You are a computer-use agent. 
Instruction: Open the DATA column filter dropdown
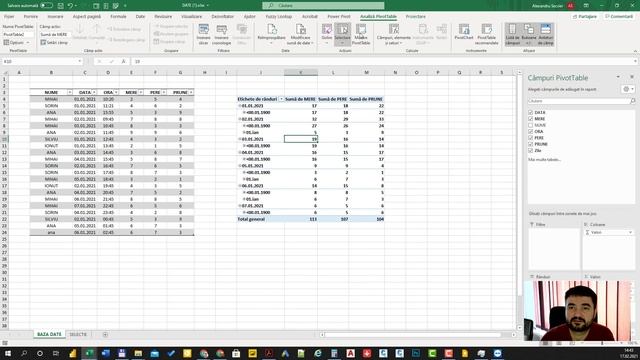[94, 93]
